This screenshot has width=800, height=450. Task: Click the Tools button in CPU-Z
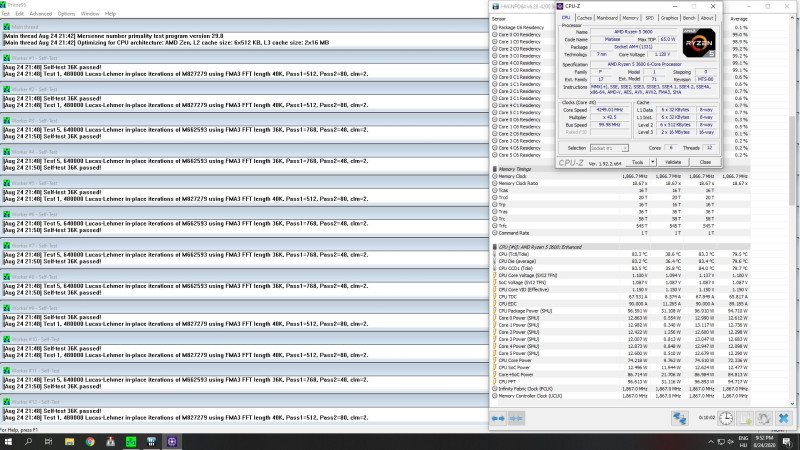point(637,162)
